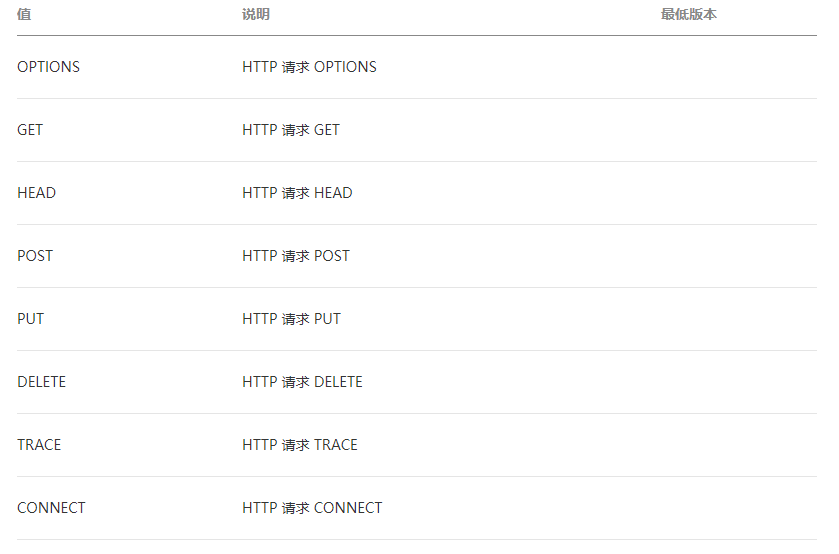This screenshot has height=554, width=839.
Task: Click the 说明 column header
Action: pos(256,14)
